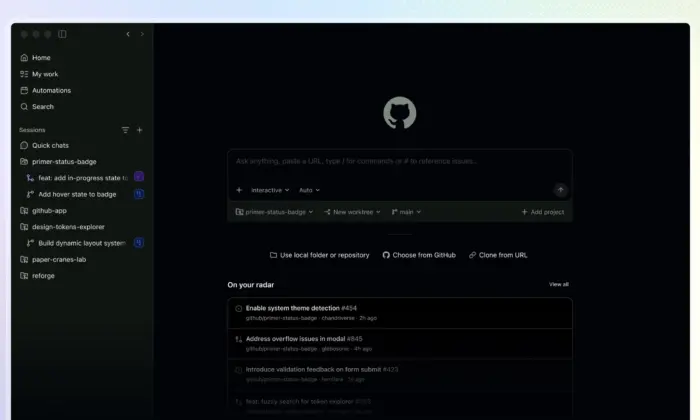Screen dimensions: 700x420
Task: Send prompt with up-arrow button
Action: tap(560, 190)
